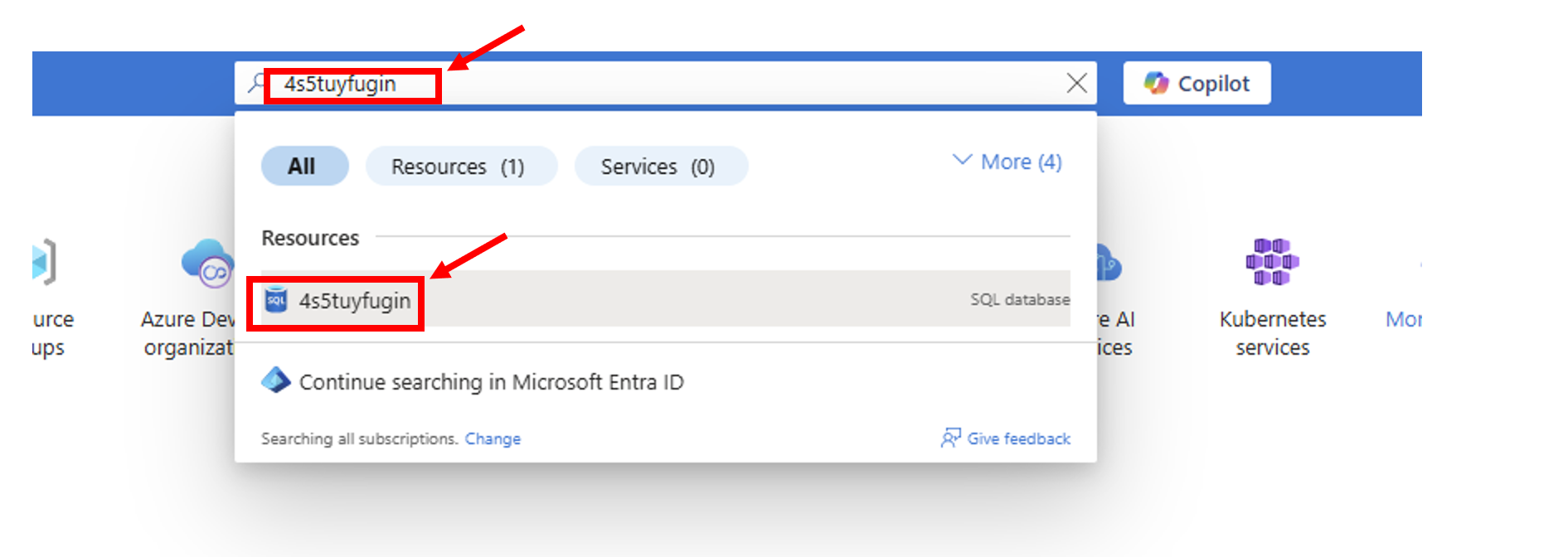Launch Copilot from the header
Image resolution: width=1568 pixels, height=557 pixels.
pos(1197,83)
